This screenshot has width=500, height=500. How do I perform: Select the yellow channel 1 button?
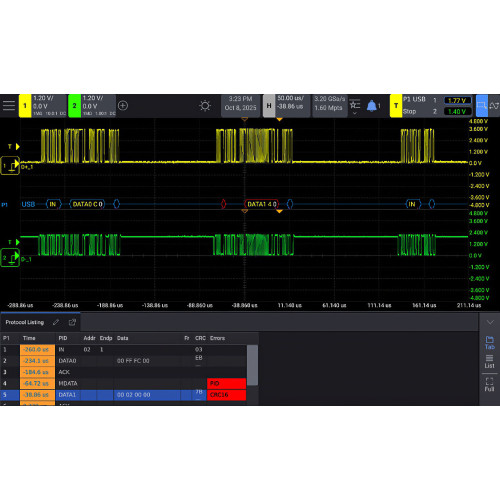click(x=25, y=106)
